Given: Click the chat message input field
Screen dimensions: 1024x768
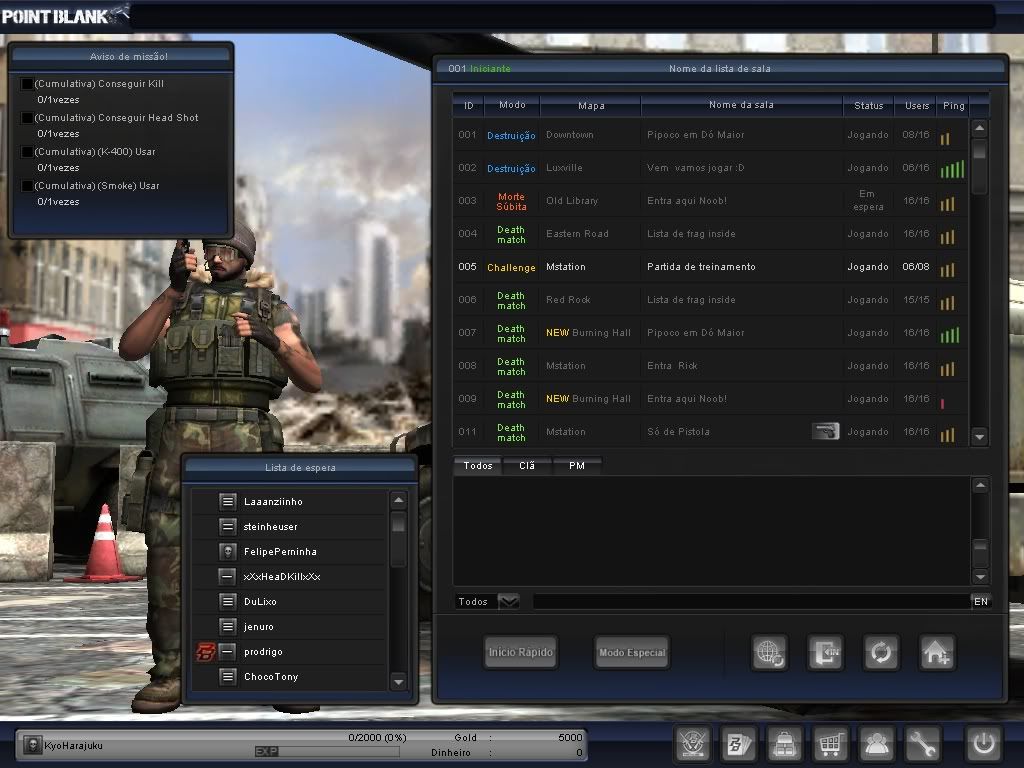Looking at the screenshot, I should pos(751,601).
